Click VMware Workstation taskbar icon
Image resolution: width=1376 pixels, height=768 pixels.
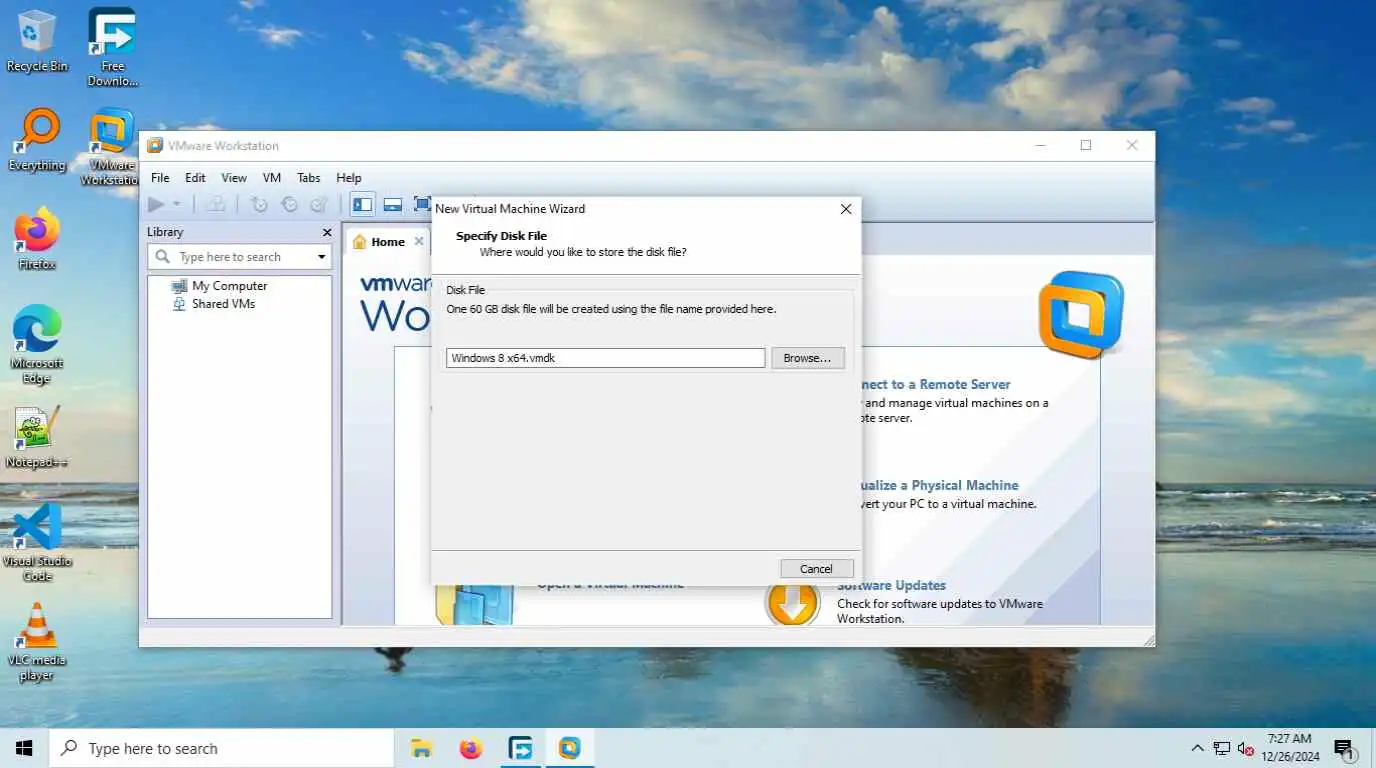pos(569,748)
